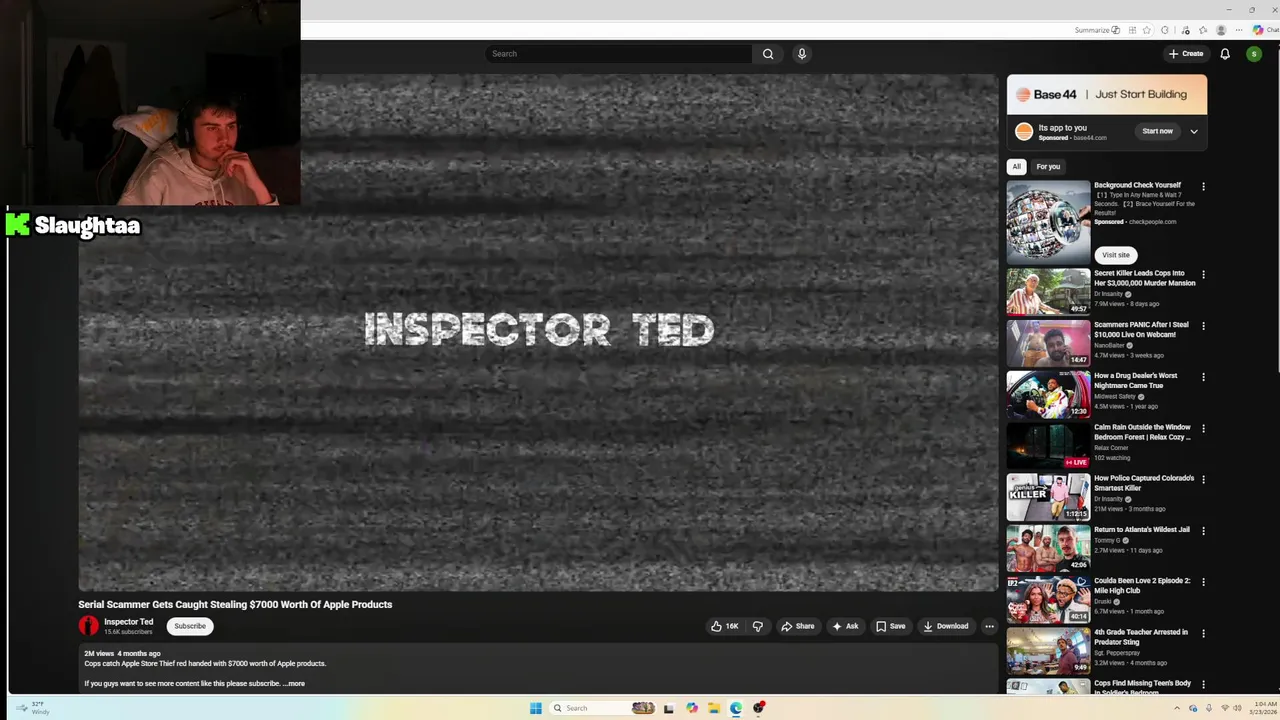Click the video title about Apple Products

[235, 604]
